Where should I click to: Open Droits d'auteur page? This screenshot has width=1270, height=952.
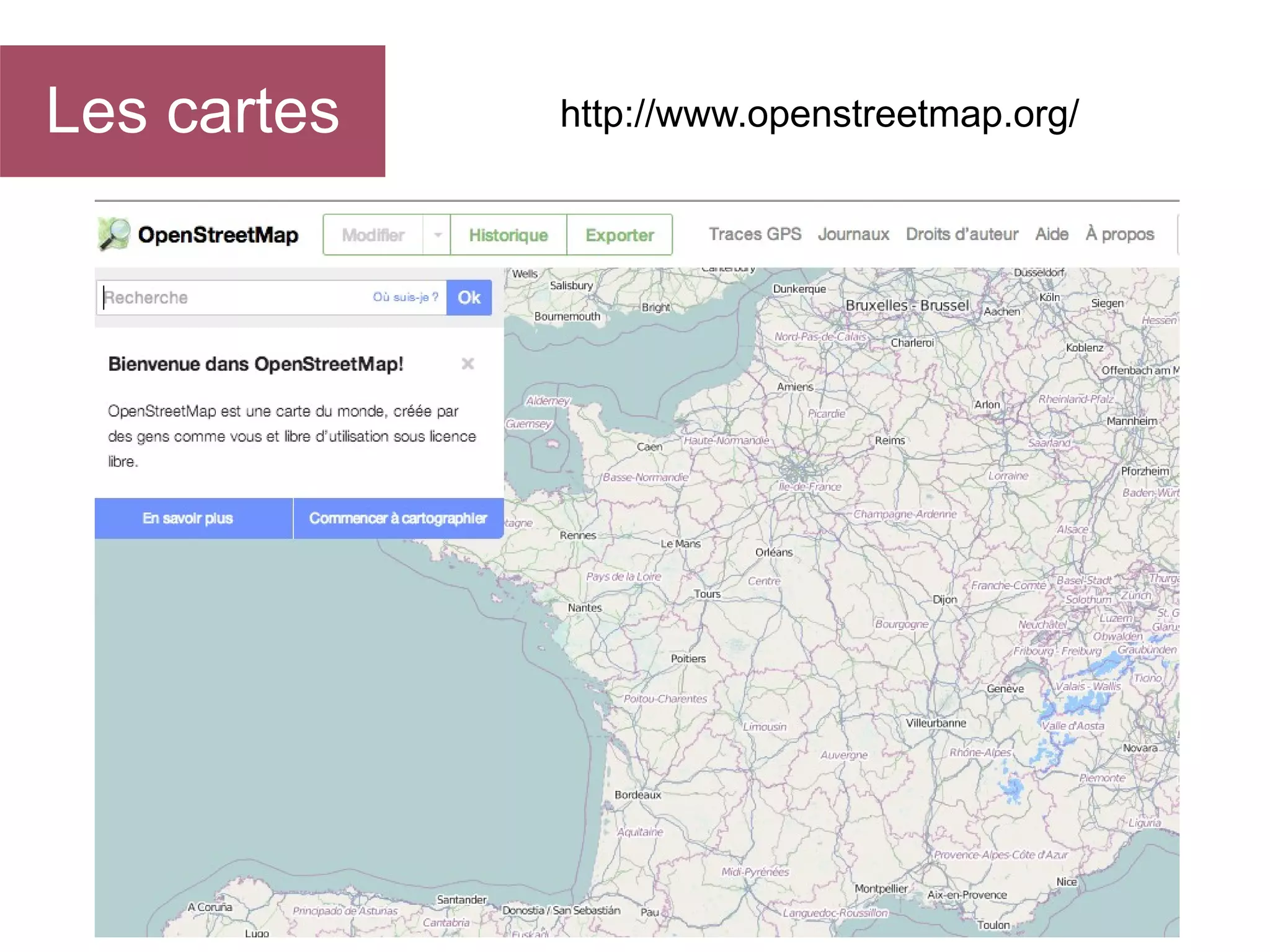coord(962,234)
